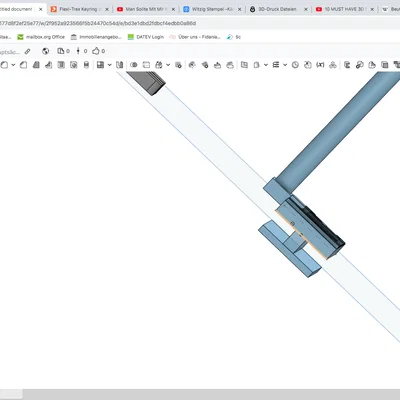Viewport: 400px width, 400px height.
Task: Click the Sheet metal model tool icon
Action: coord(347,65)
